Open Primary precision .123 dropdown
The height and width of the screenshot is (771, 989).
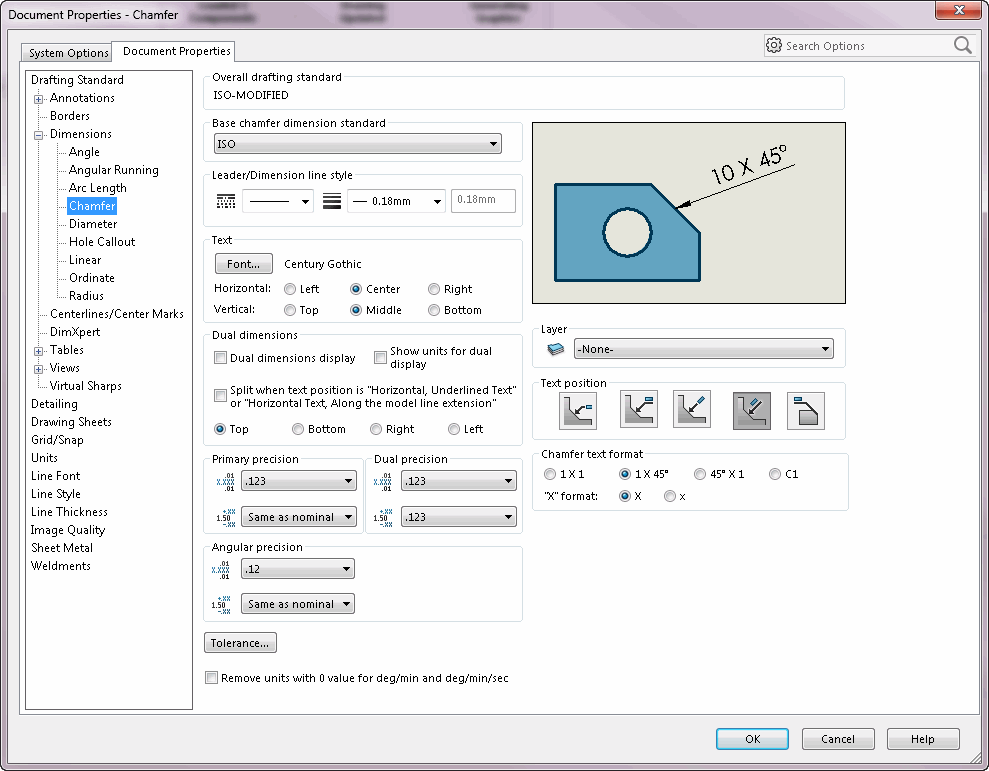[298, 481]
